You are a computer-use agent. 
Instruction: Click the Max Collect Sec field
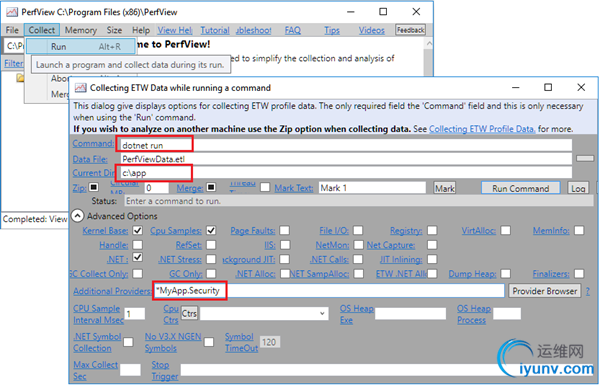(x=130, y=370)
